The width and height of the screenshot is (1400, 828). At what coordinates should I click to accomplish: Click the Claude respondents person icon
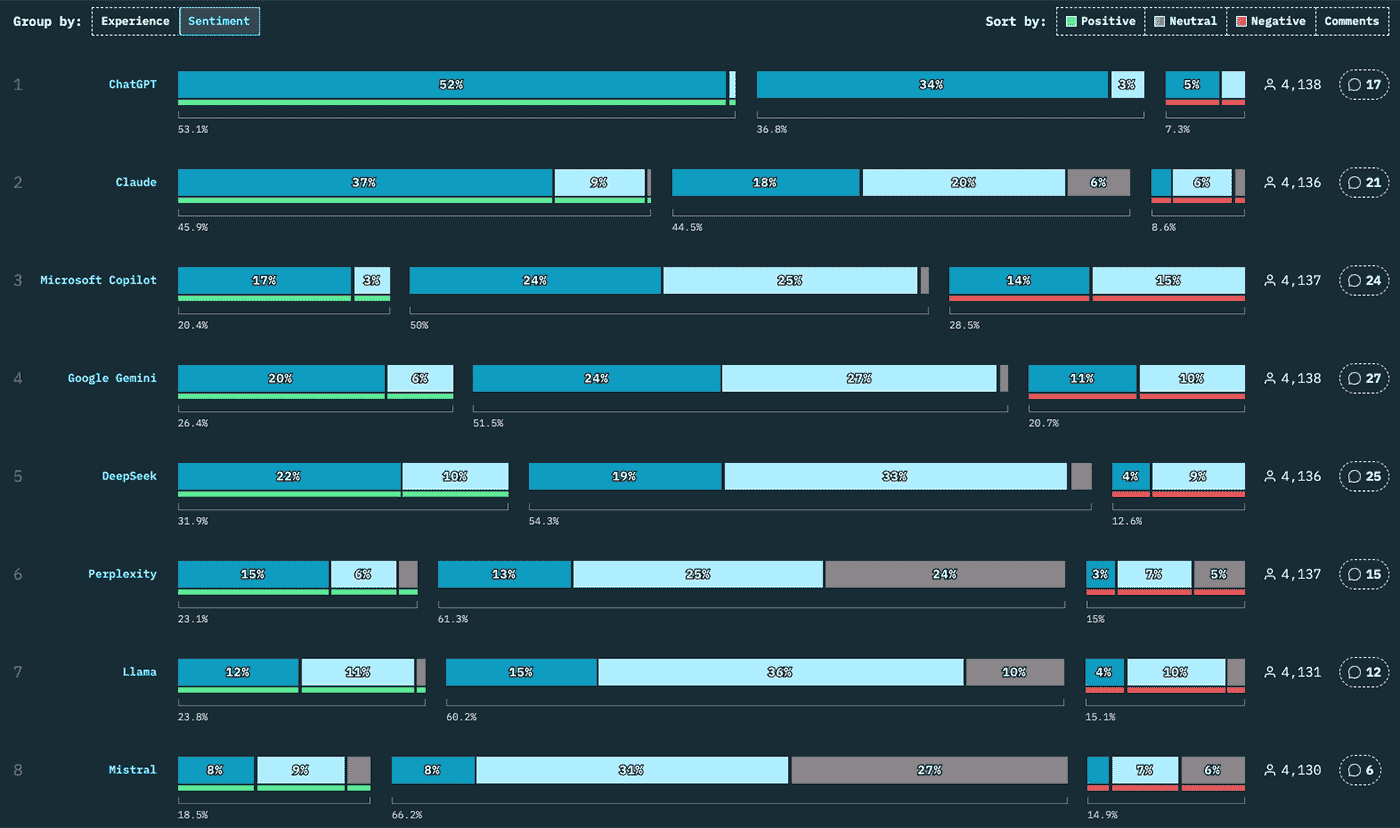[1270, 183]
